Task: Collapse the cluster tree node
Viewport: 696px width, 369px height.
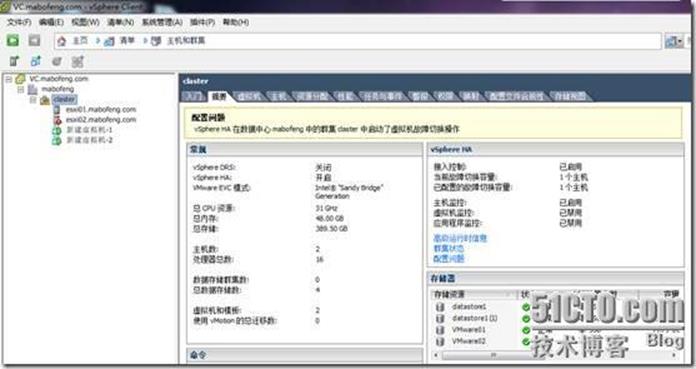Action: [x=33, y=99]
